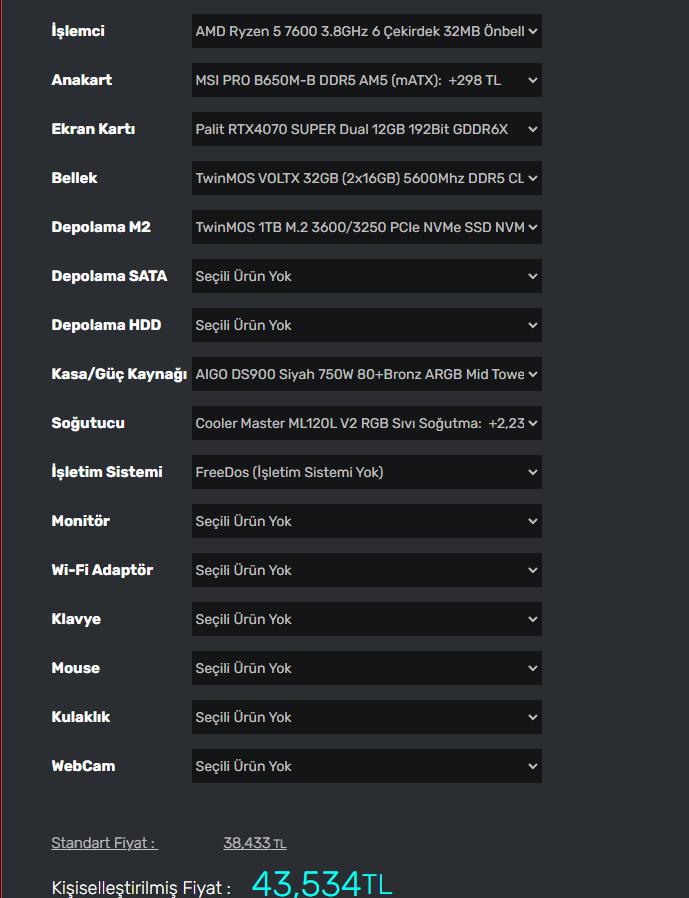This screenshot has width=689, height=898.
Task: Expand the Depolama M2 storage dropdown
Action: point(366,227)
